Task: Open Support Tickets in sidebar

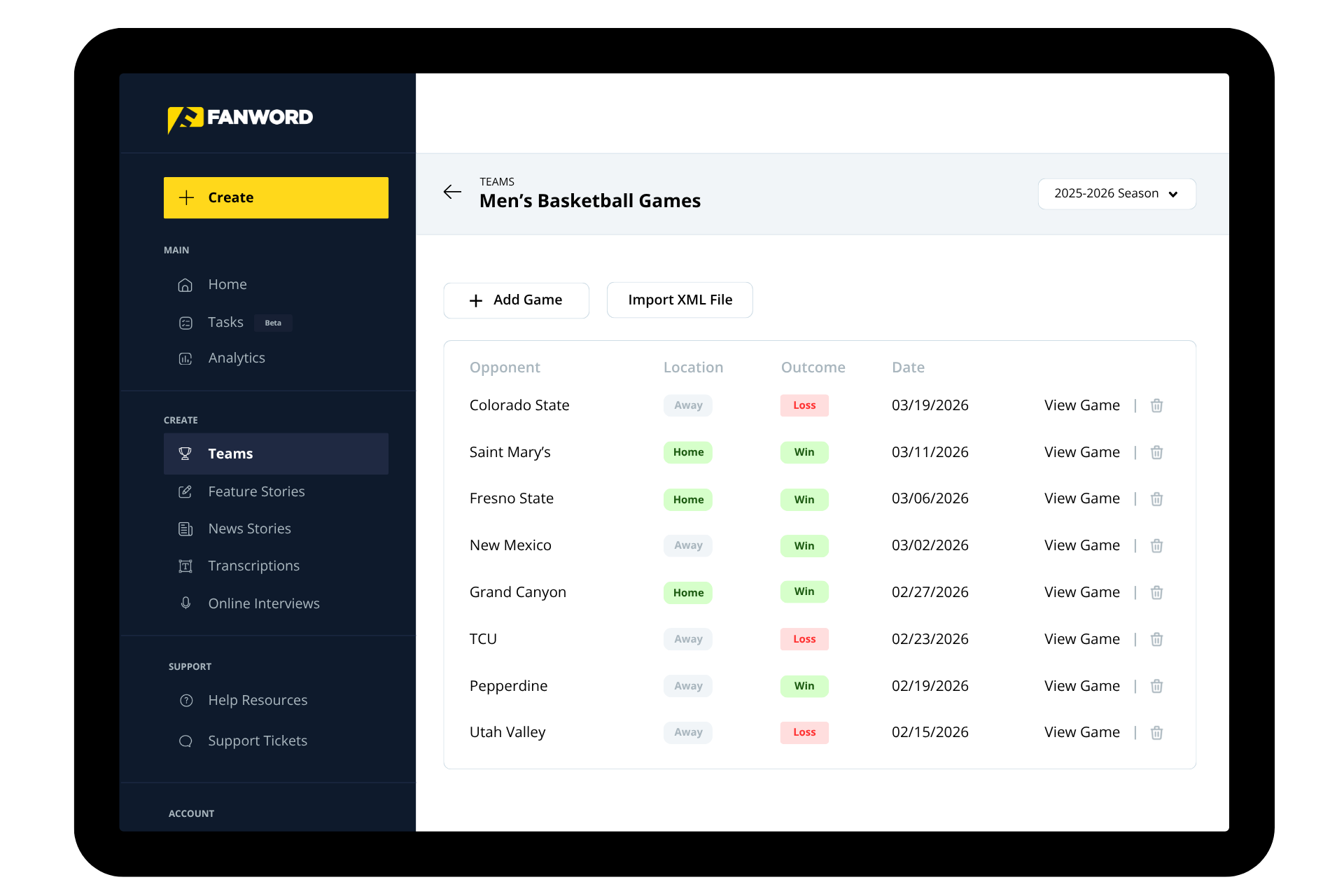Action: 257,741
